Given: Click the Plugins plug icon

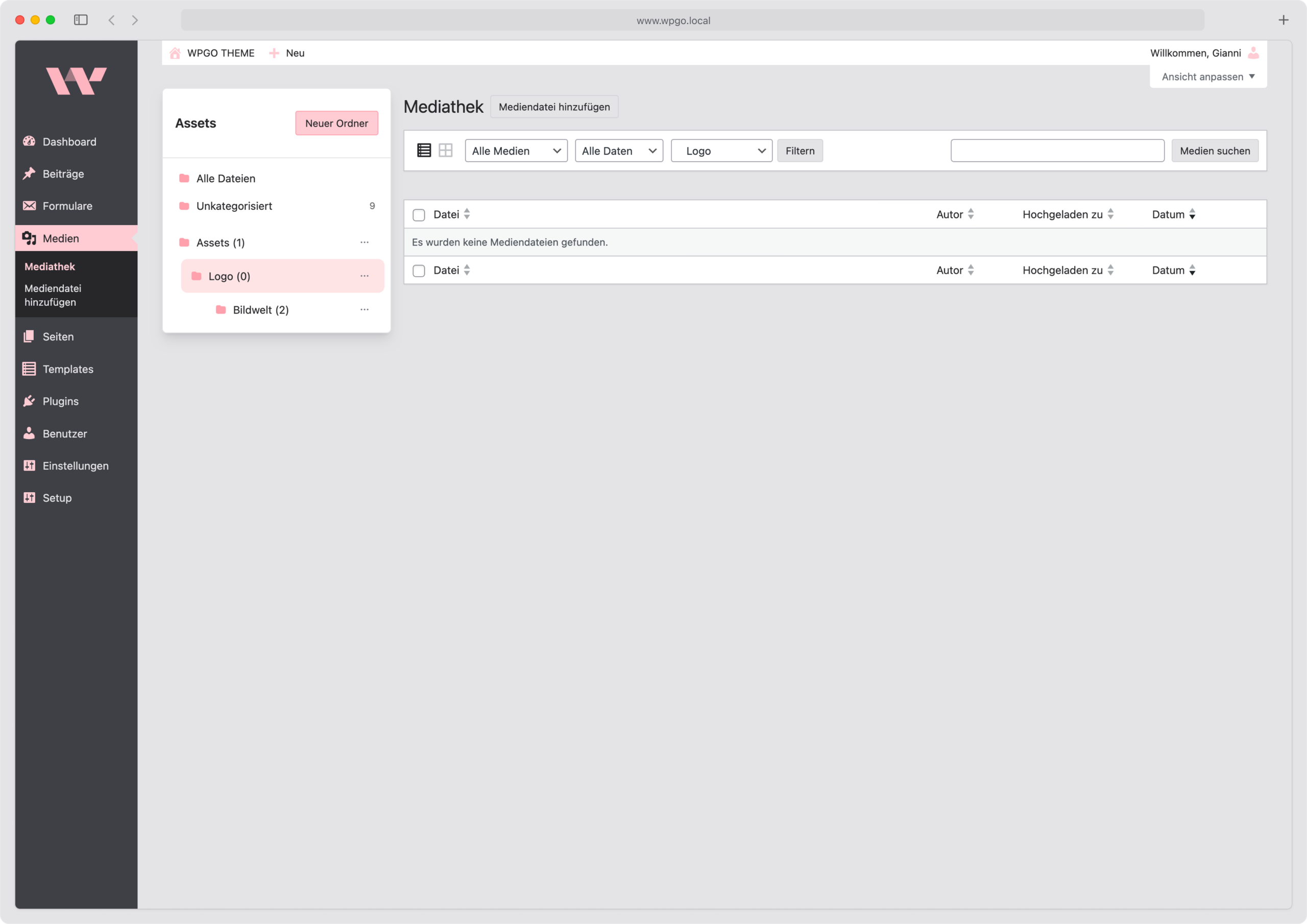Looking at the screenshot, I should point(30,401).
